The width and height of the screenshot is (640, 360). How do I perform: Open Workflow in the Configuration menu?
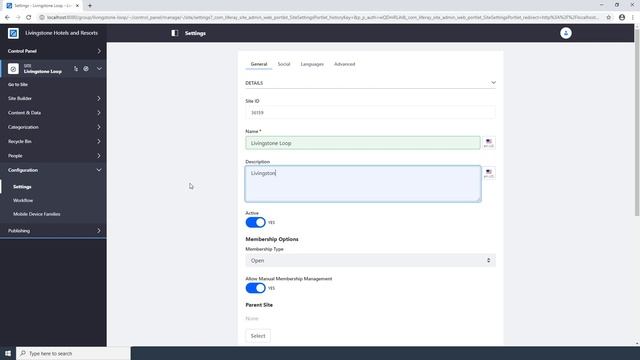pos(23,200)
